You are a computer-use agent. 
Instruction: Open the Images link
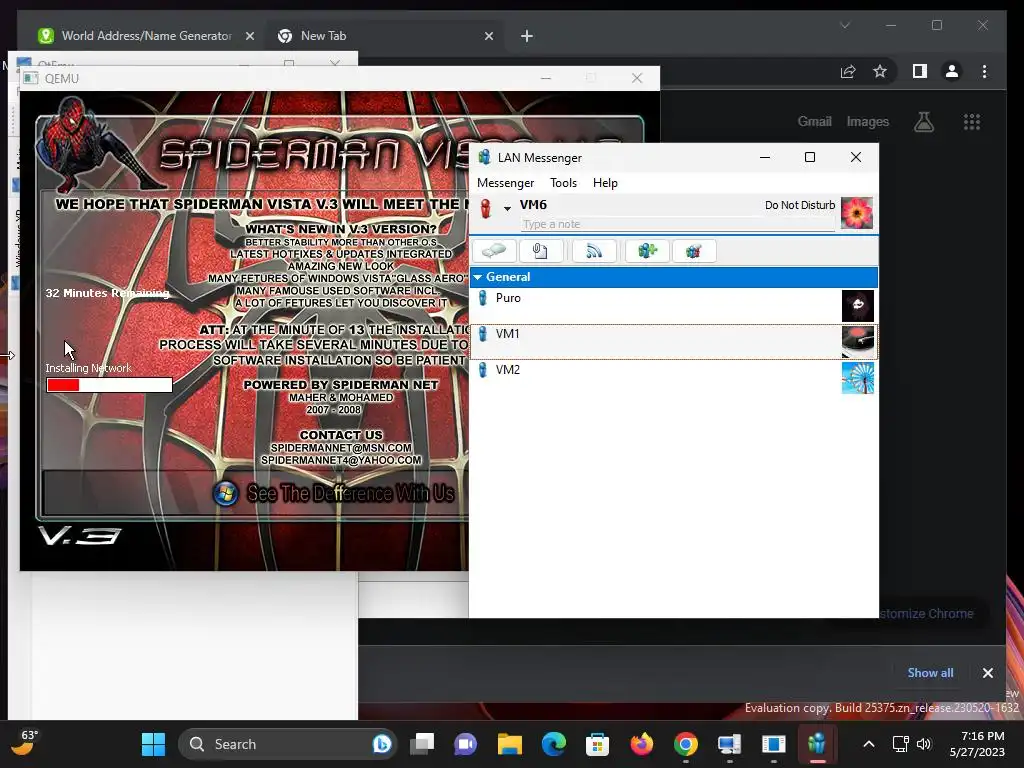click(x=867, y=121)
